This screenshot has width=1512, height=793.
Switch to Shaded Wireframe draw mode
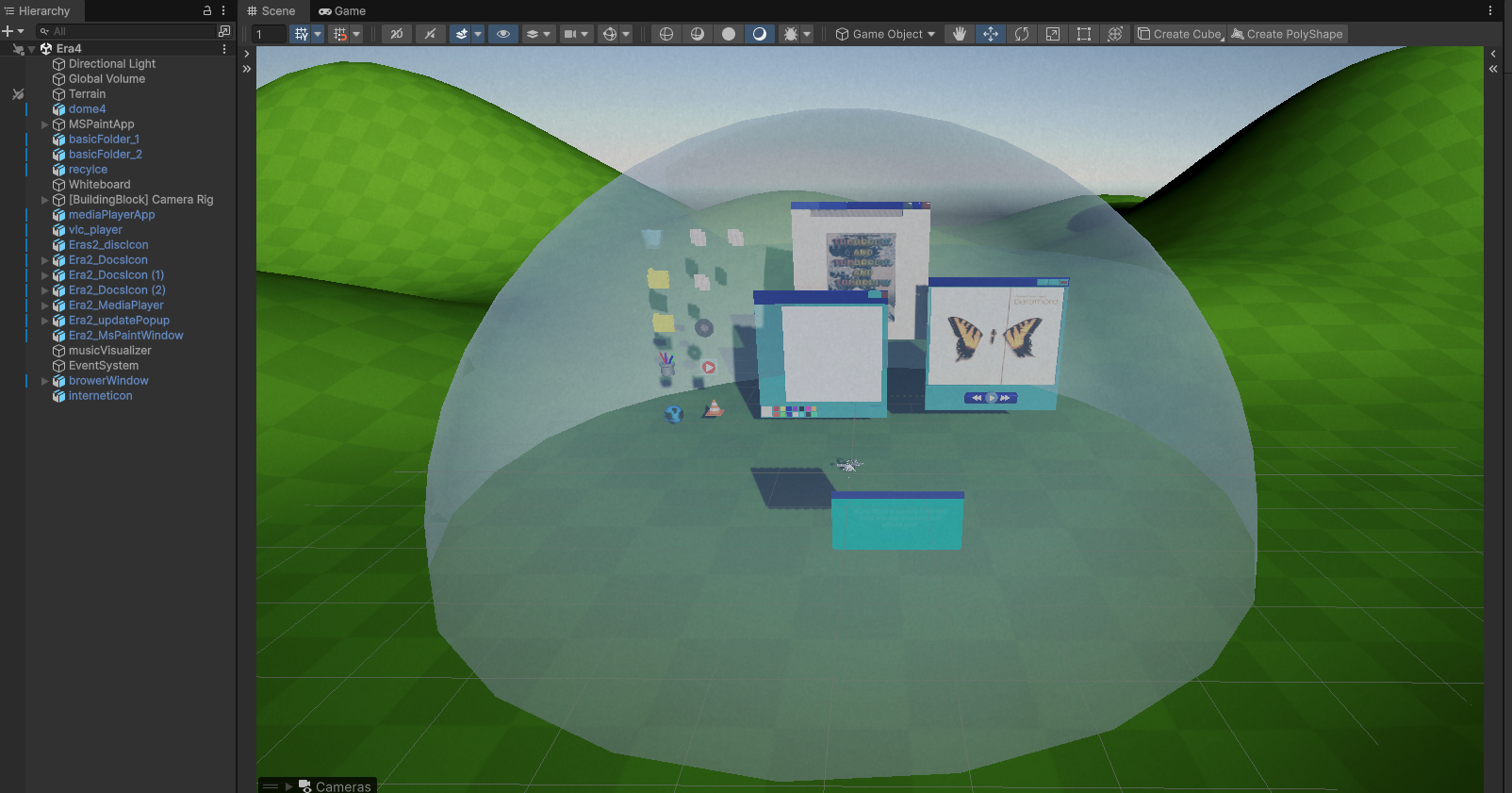[x=698, y=34]
